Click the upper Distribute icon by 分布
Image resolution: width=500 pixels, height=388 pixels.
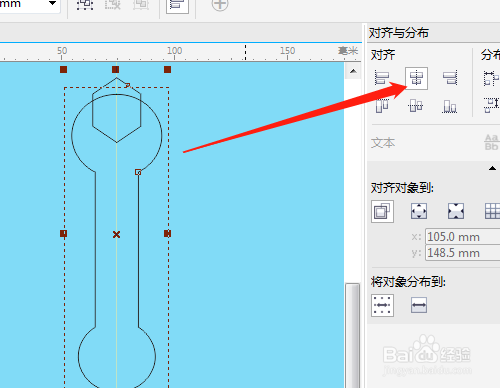(491, 78)
